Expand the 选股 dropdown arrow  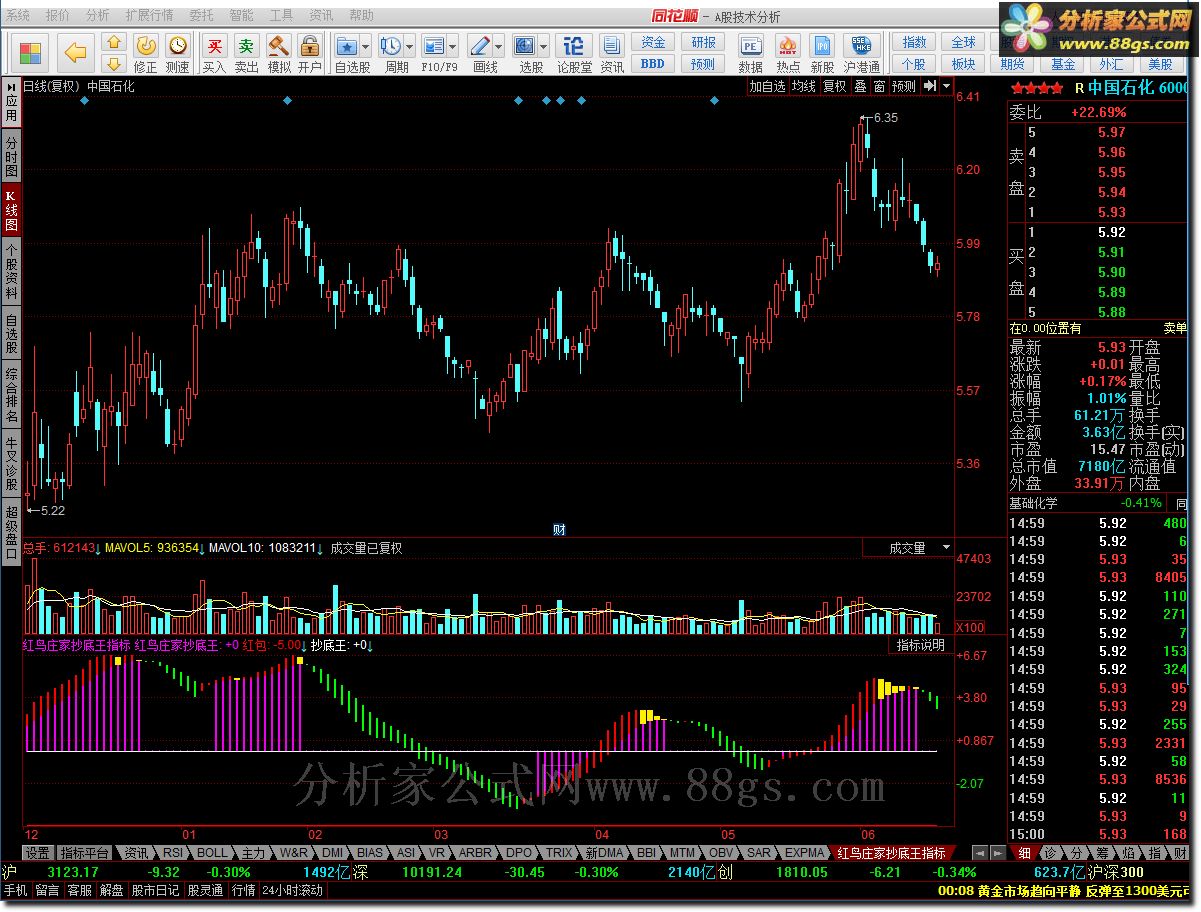coord(544,46)
